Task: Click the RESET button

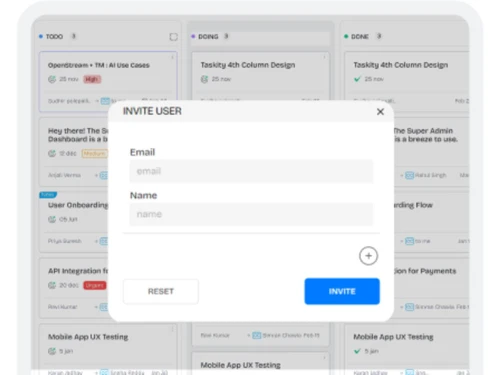Action: pyautogui.click(x=161, y=291)
